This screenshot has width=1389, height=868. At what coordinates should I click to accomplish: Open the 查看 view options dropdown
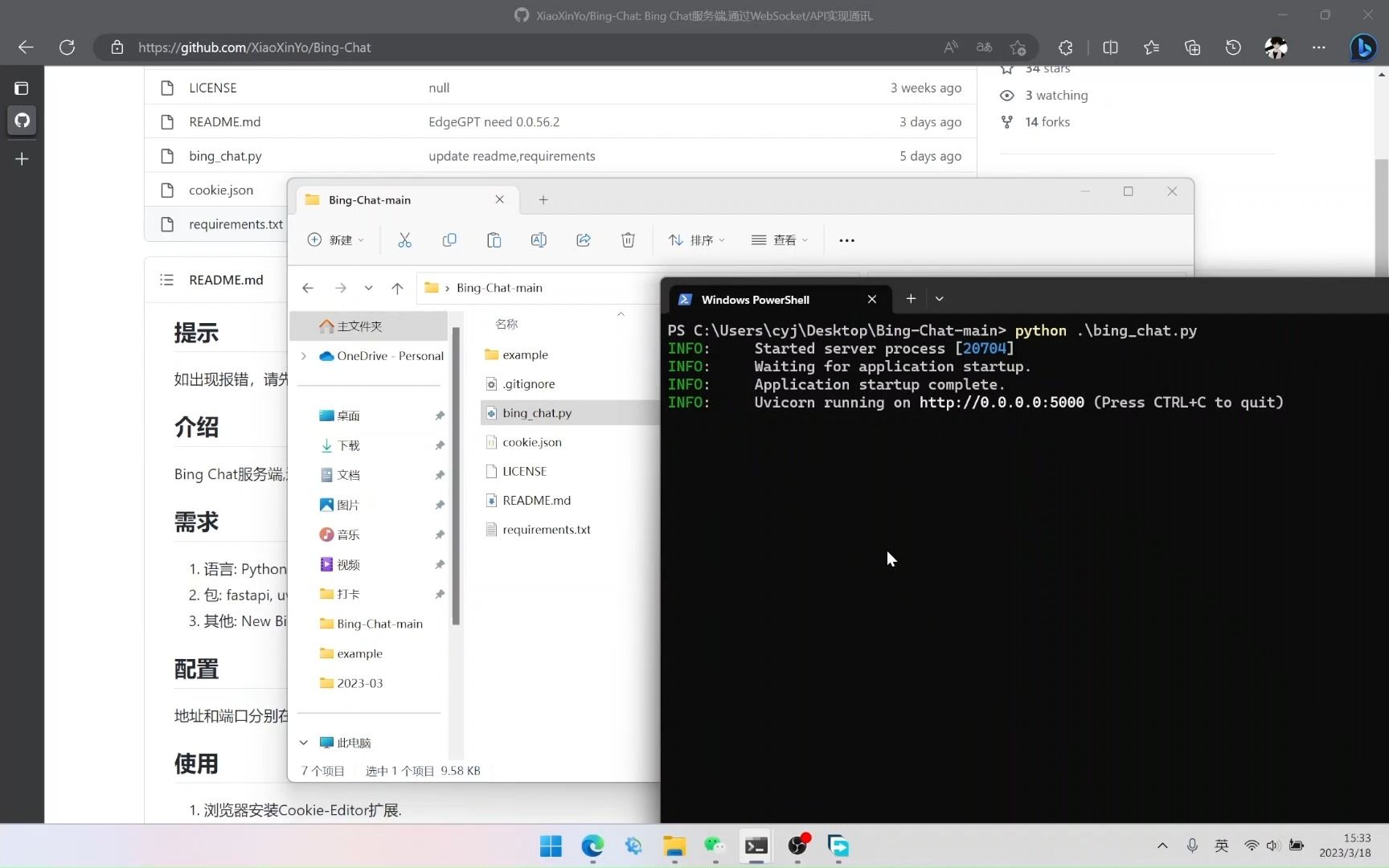[779, 240]
